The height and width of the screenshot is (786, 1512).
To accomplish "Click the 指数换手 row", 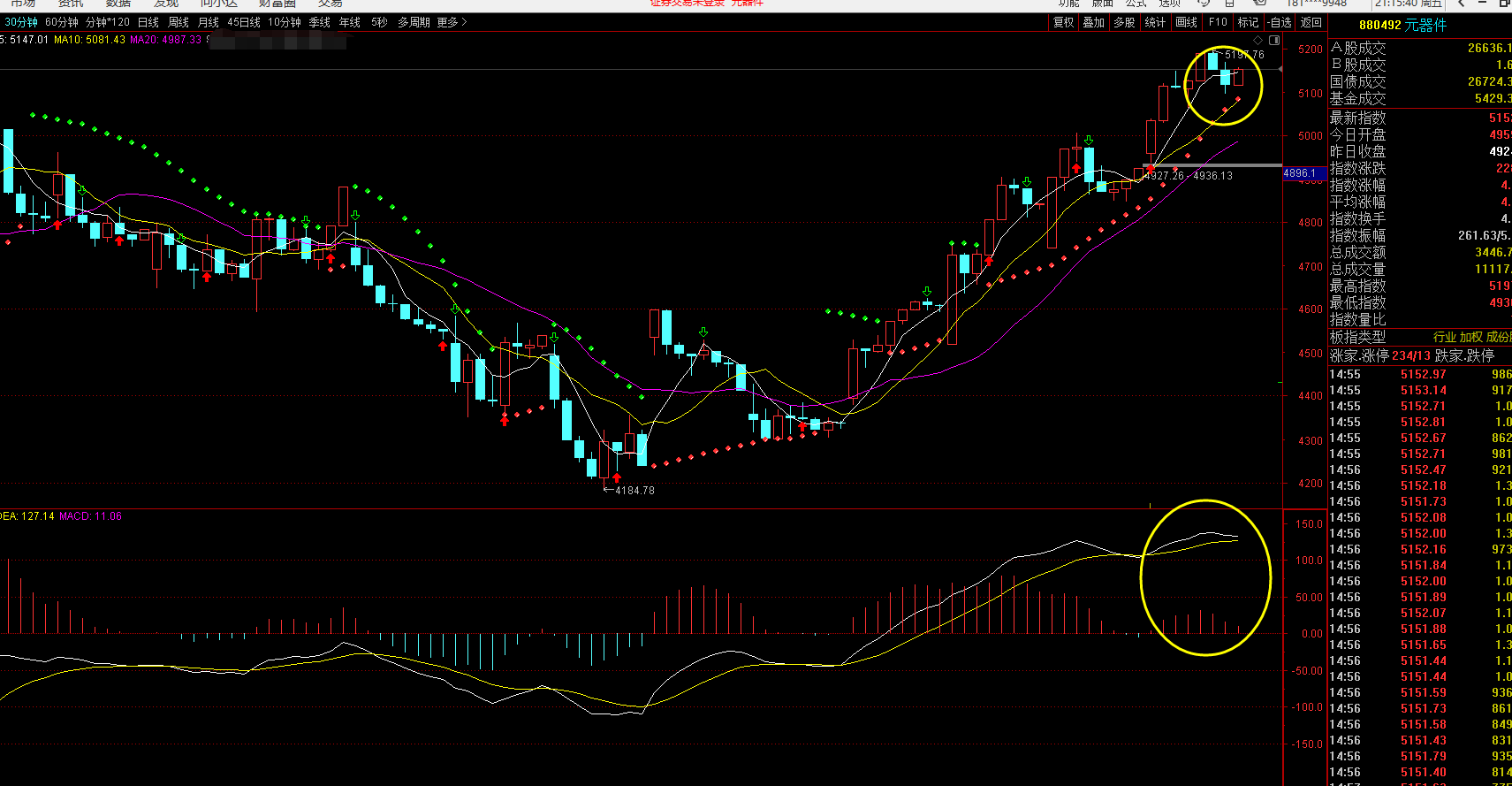I will click(x=1419, y=218).
